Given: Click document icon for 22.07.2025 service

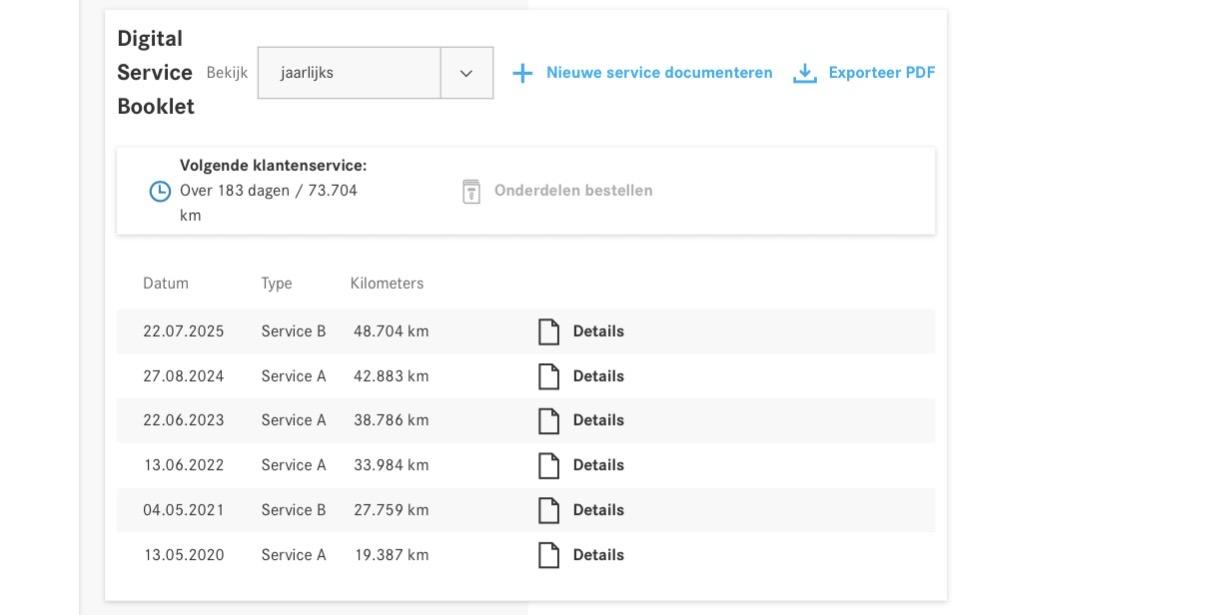Looking at the screenshot, I should coord(549,332).
